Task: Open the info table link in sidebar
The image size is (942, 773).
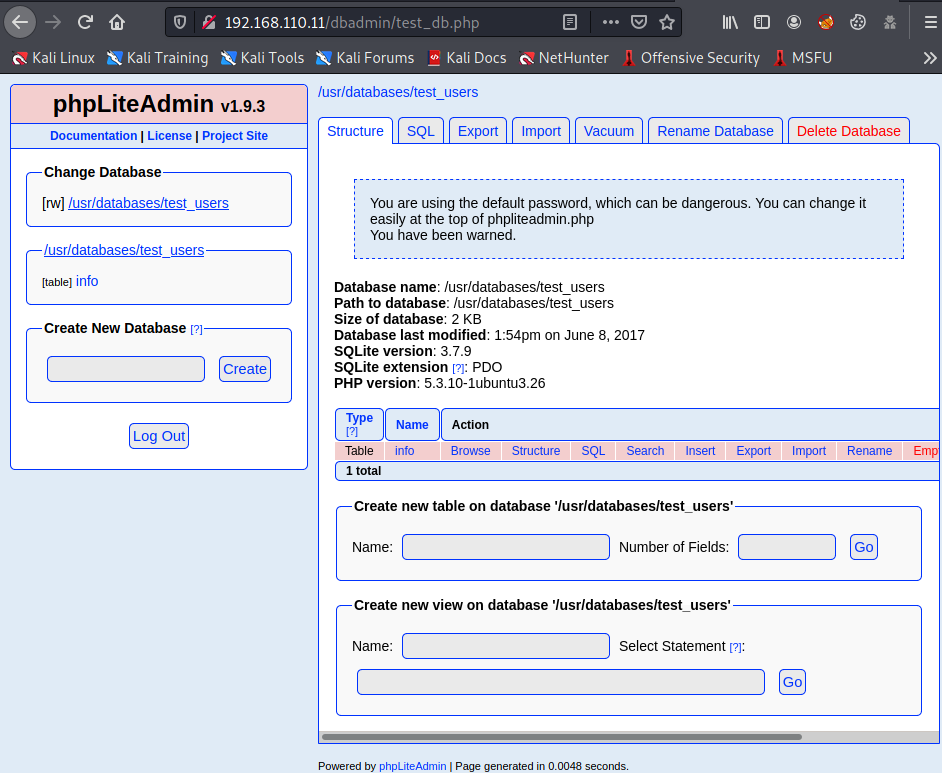Action: coord(87,281)
